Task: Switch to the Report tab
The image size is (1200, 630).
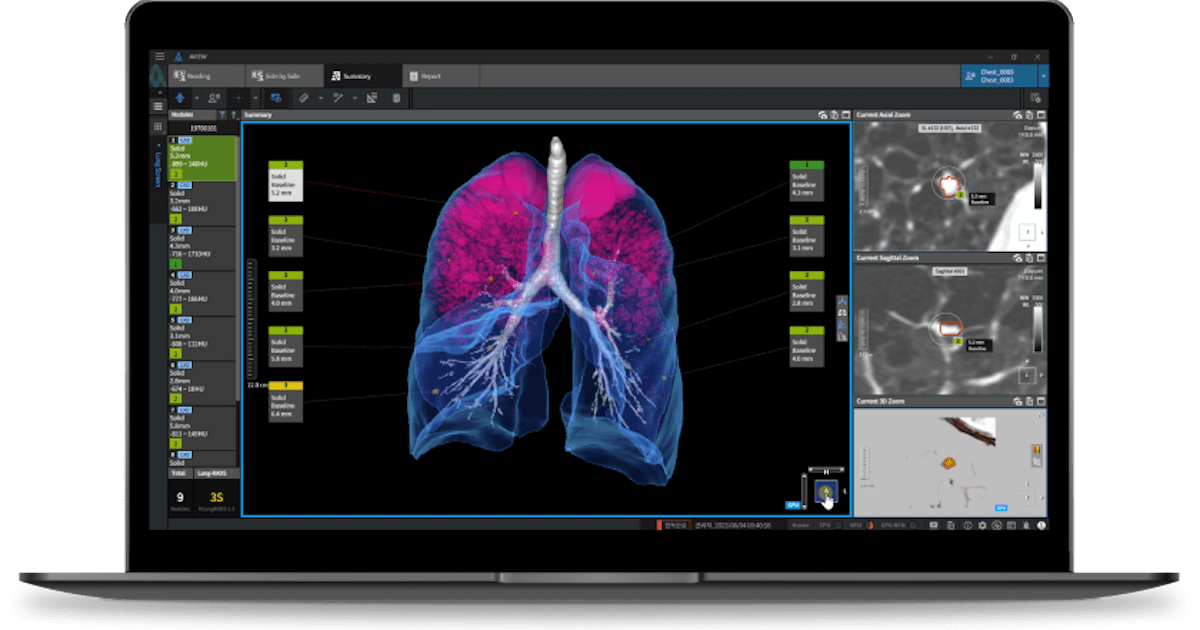Action: 430,74
